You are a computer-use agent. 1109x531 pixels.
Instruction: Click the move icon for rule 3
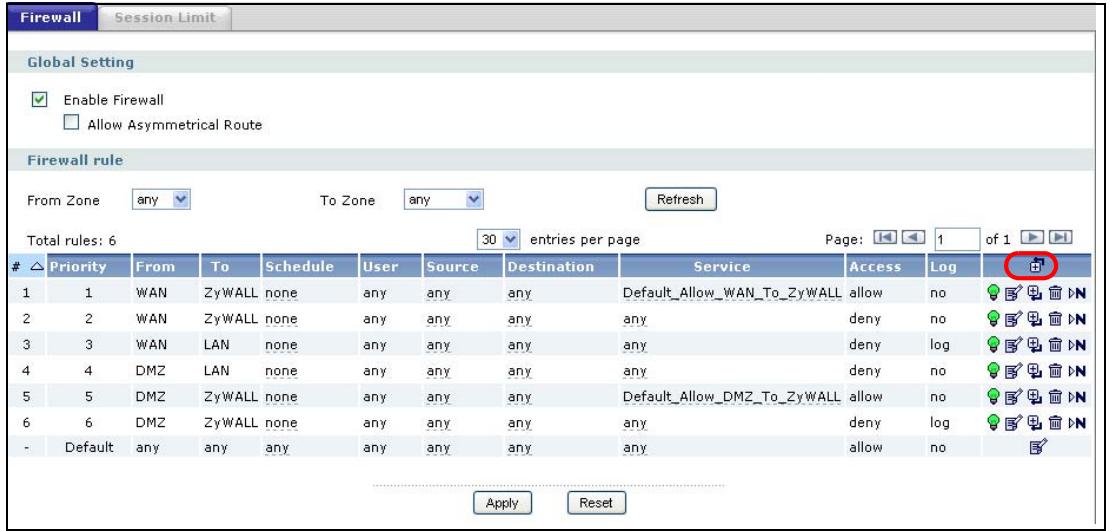point(1076,345)
